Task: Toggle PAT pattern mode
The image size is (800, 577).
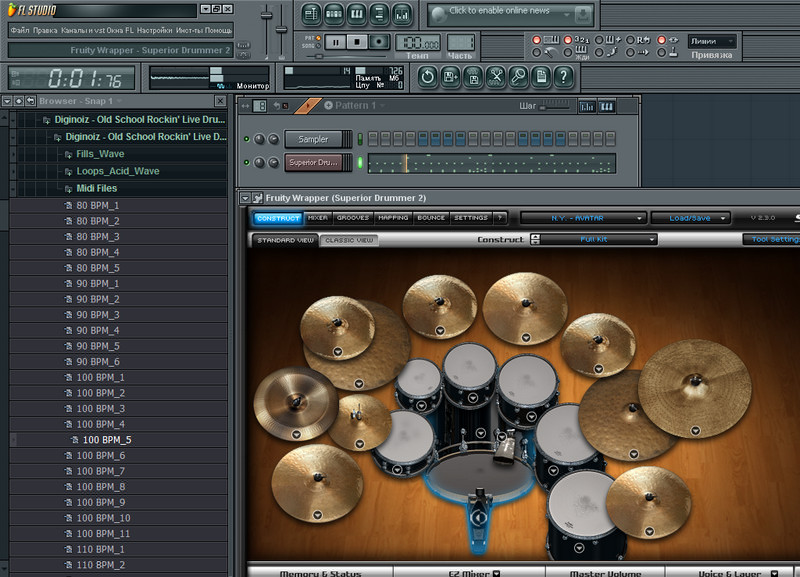Action: click(316, 37)
